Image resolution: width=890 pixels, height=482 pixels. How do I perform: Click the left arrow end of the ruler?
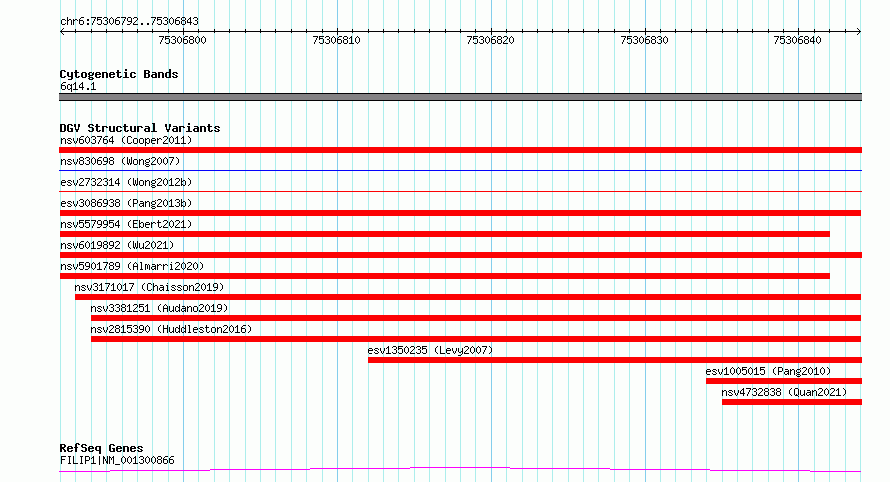coord(62,32)
